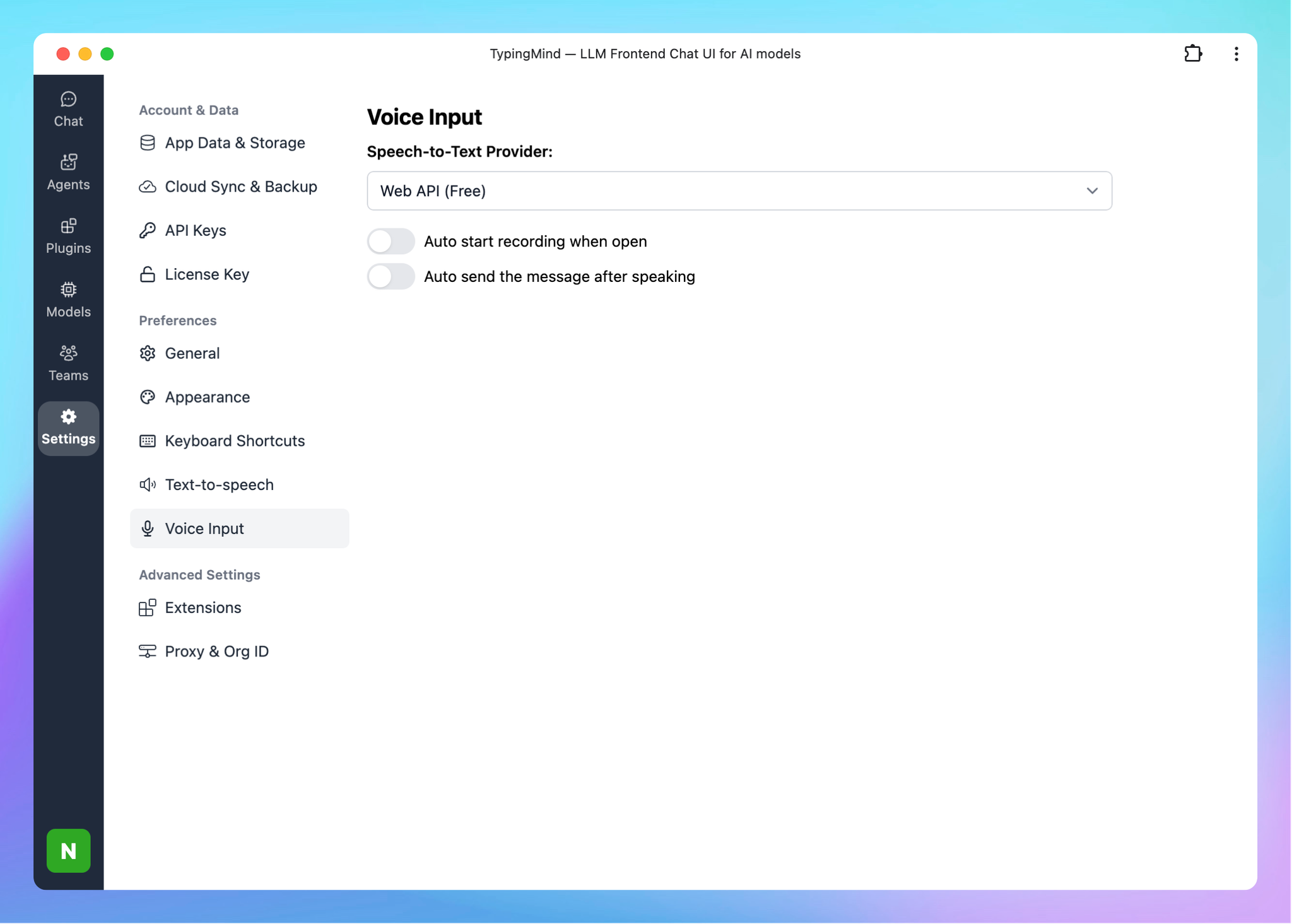Click the Advanced Settings section header
Viewport: 1292px width, 924px height.
point(199,575)
